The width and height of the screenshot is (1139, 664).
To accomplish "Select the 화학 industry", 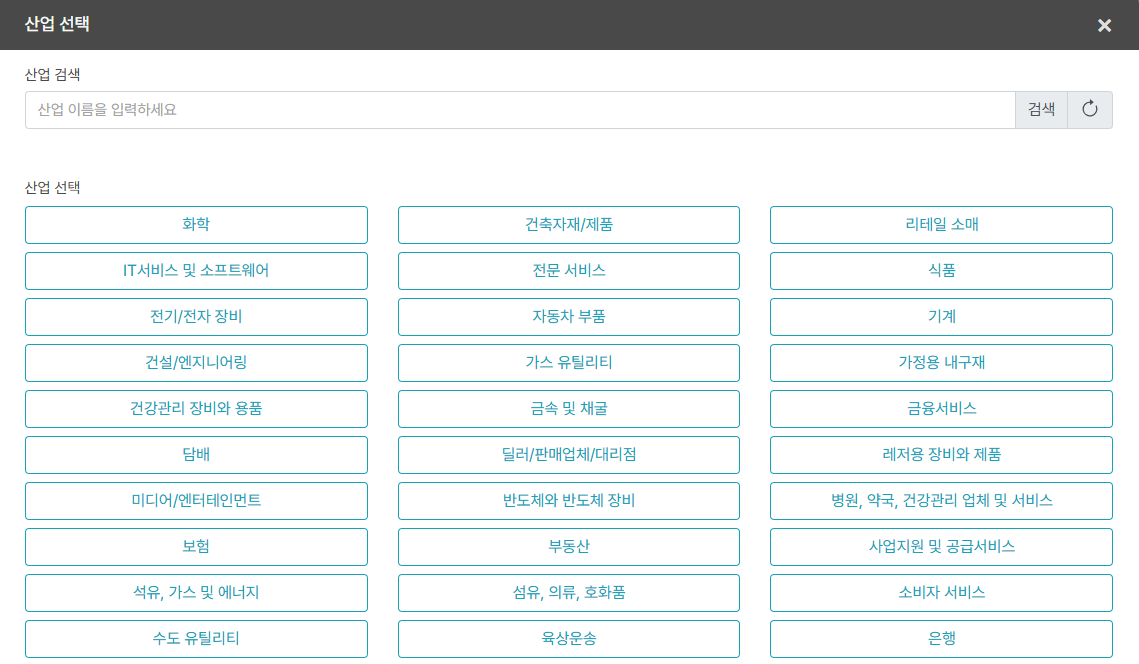I will [196, 225].
